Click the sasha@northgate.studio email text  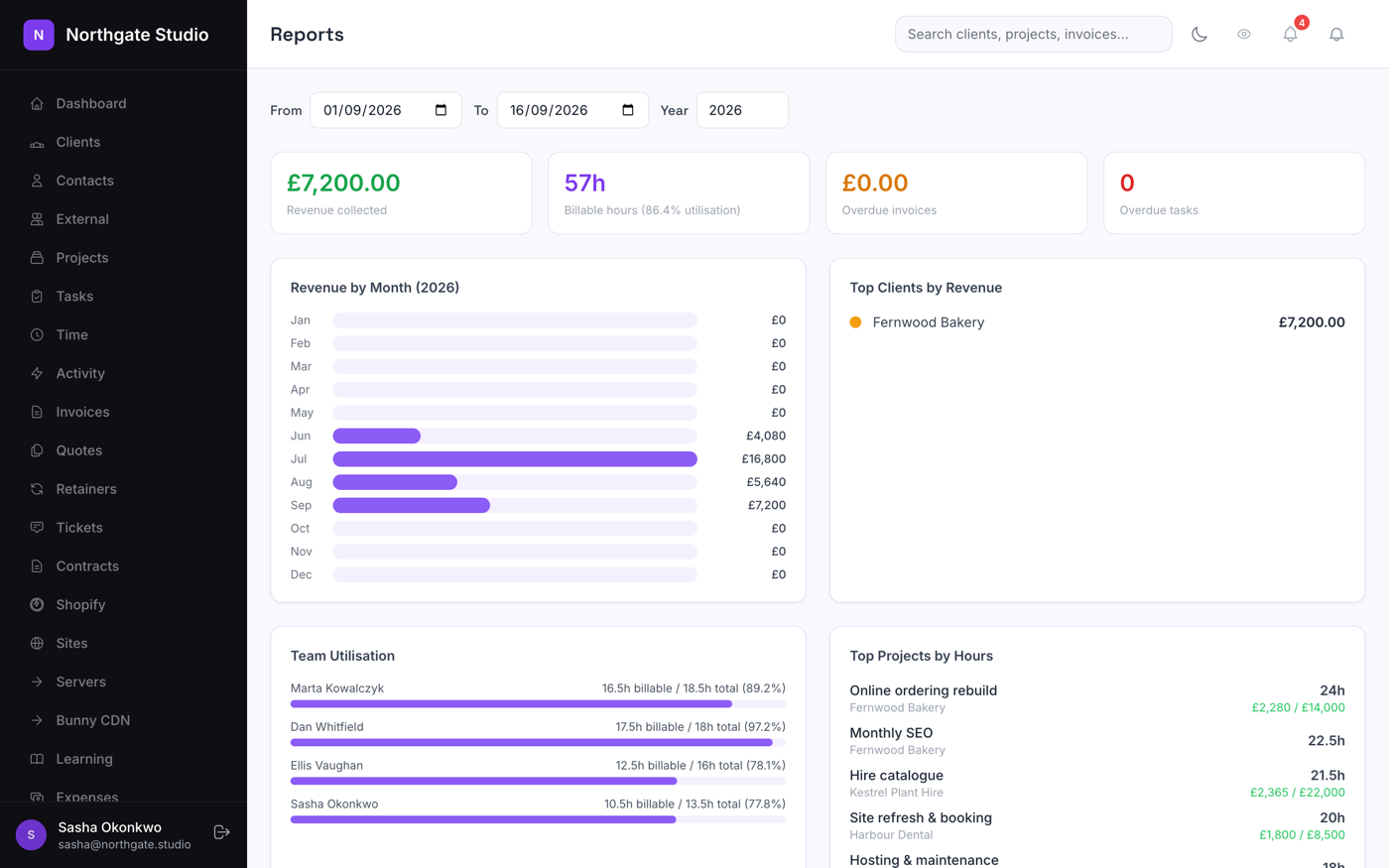[124, 844]
